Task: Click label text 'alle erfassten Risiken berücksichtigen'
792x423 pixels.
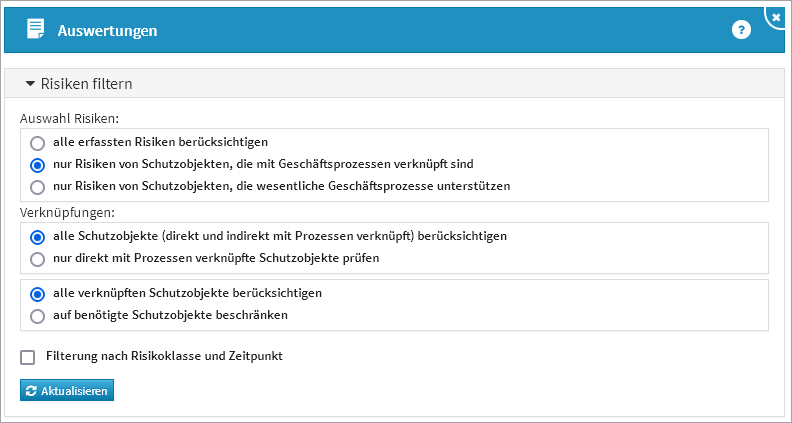Action: [160, 142]
